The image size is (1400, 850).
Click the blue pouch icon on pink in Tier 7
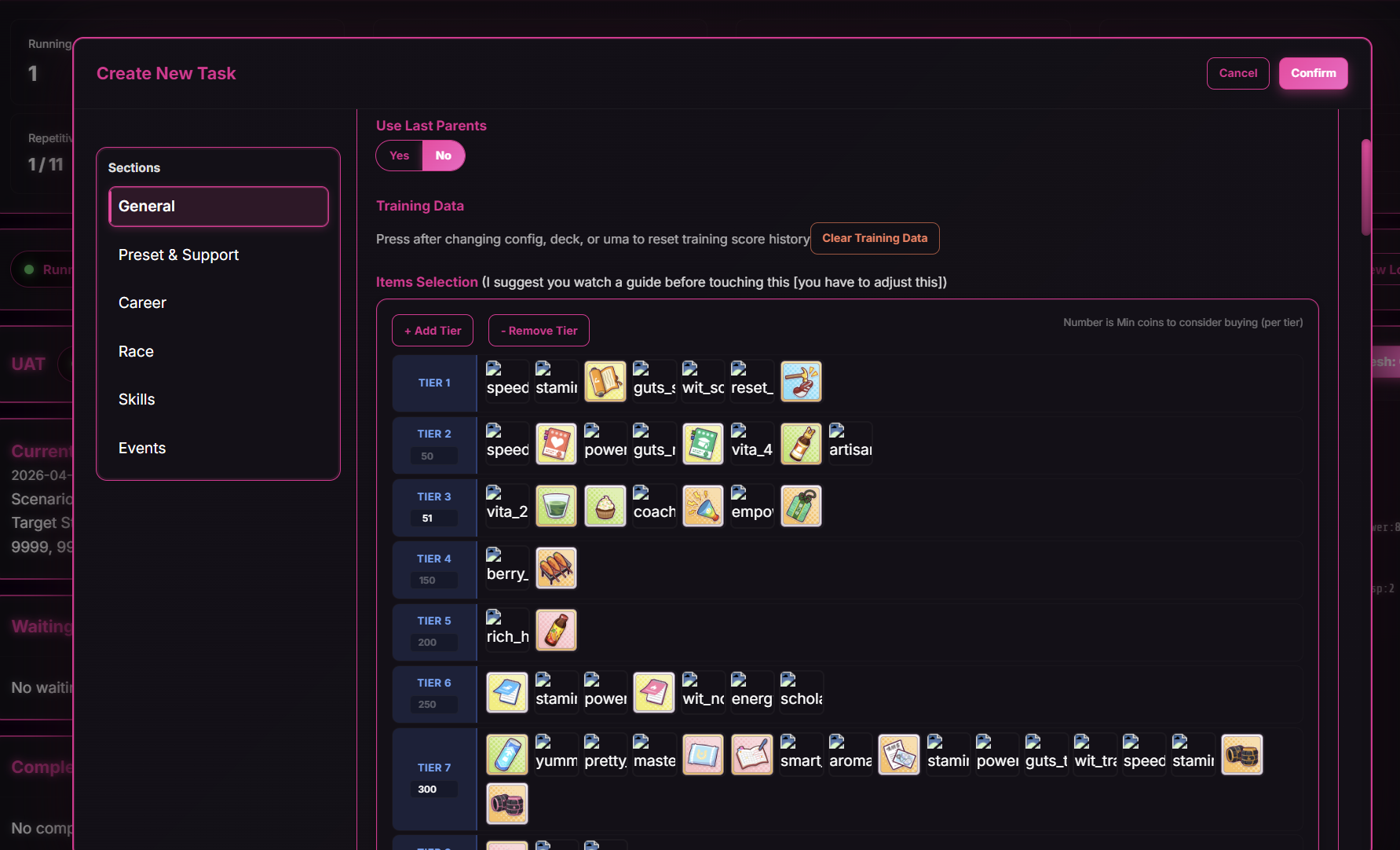point(703,755)
